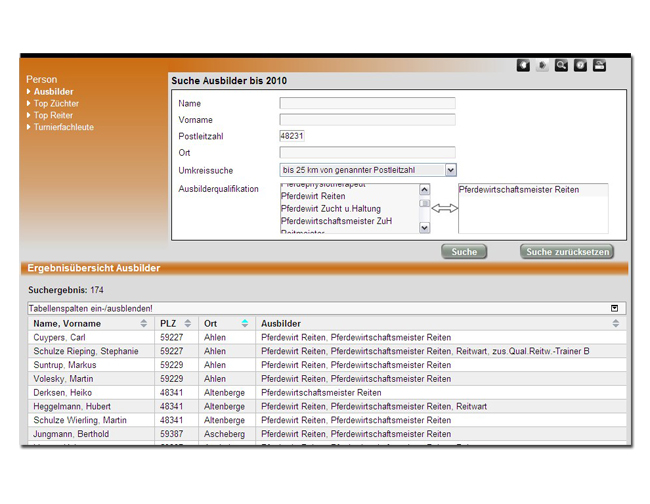
Task: Click the print icon in top toolbar
Action: click(599, 66)
